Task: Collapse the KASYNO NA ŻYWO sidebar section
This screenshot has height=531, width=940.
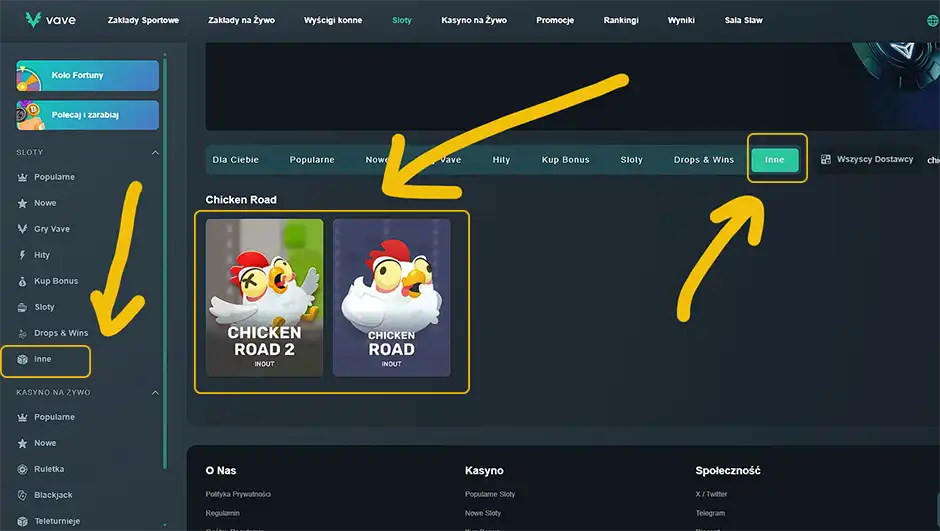Action: pyautogui.click(x=155, y=393)
